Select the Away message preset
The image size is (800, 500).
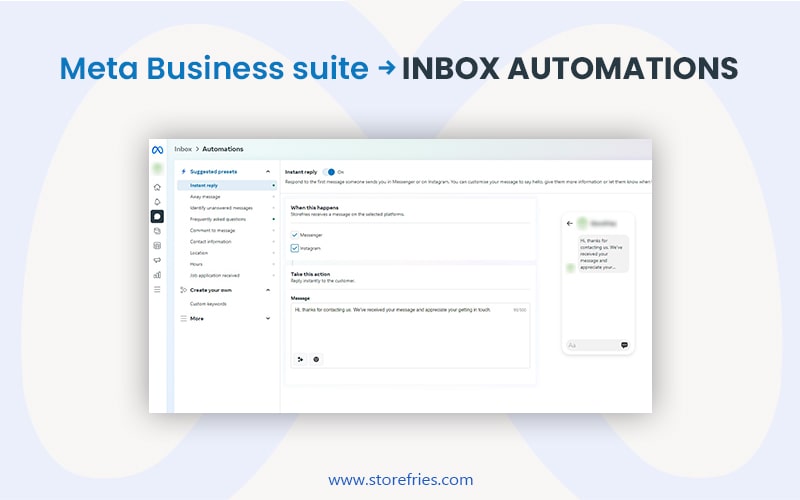click(x=207, y=197)
